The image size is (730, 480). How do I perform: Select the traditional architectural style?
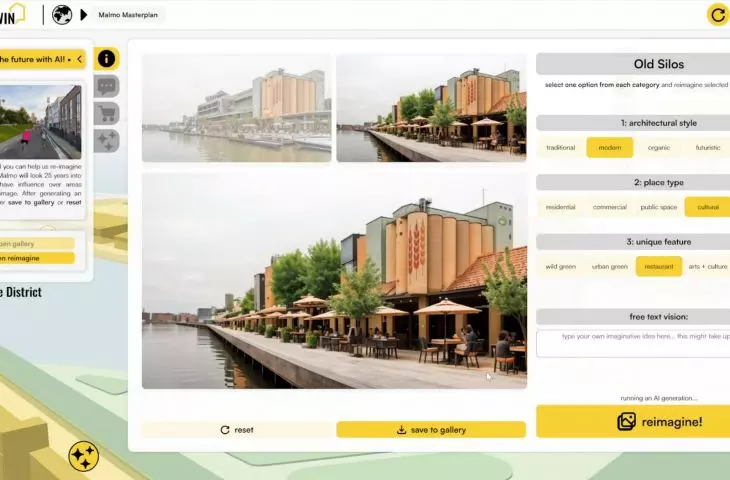coord(561,148)
